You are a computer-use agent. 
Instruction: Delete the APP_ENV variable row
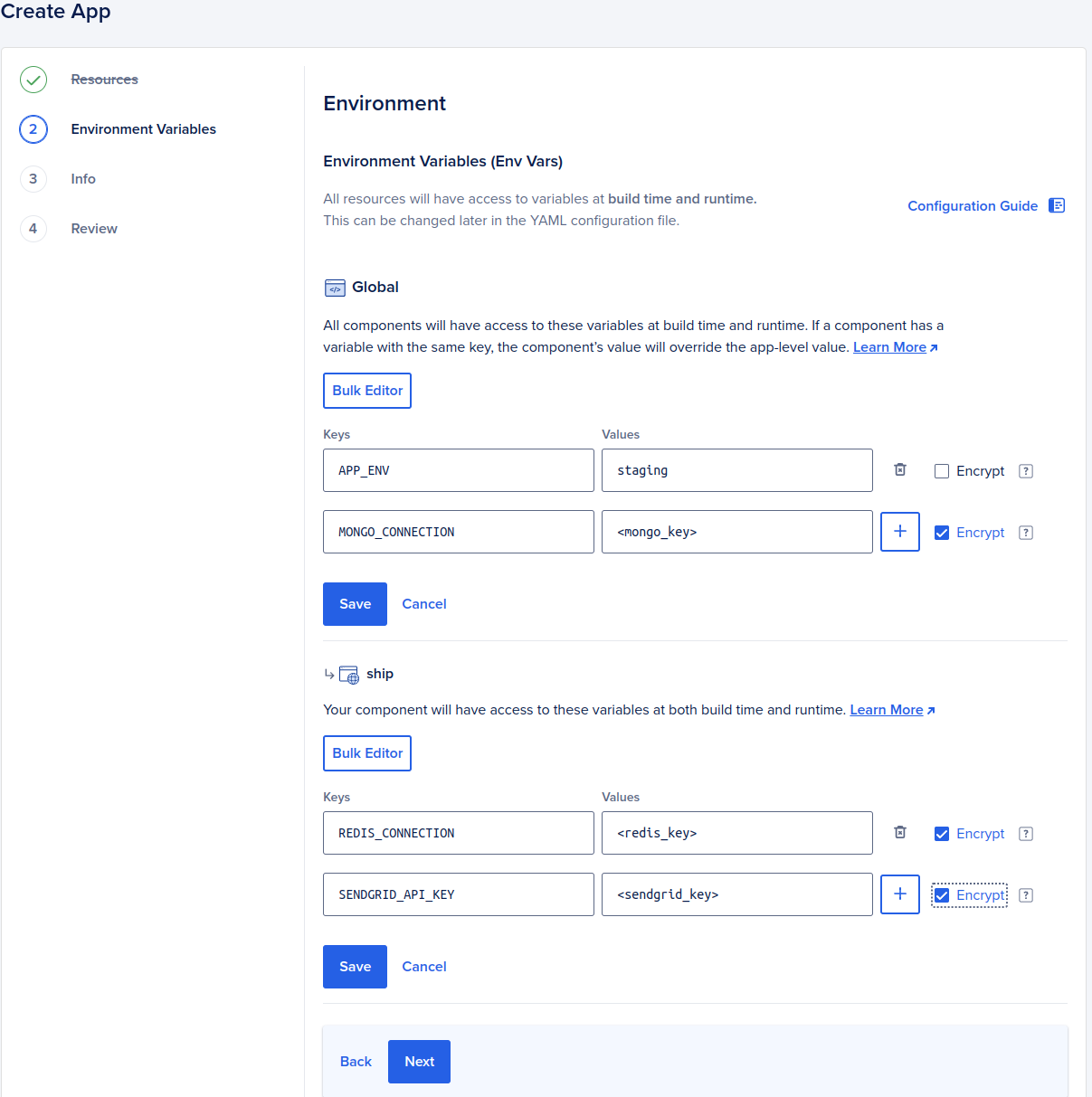point(899,468)
